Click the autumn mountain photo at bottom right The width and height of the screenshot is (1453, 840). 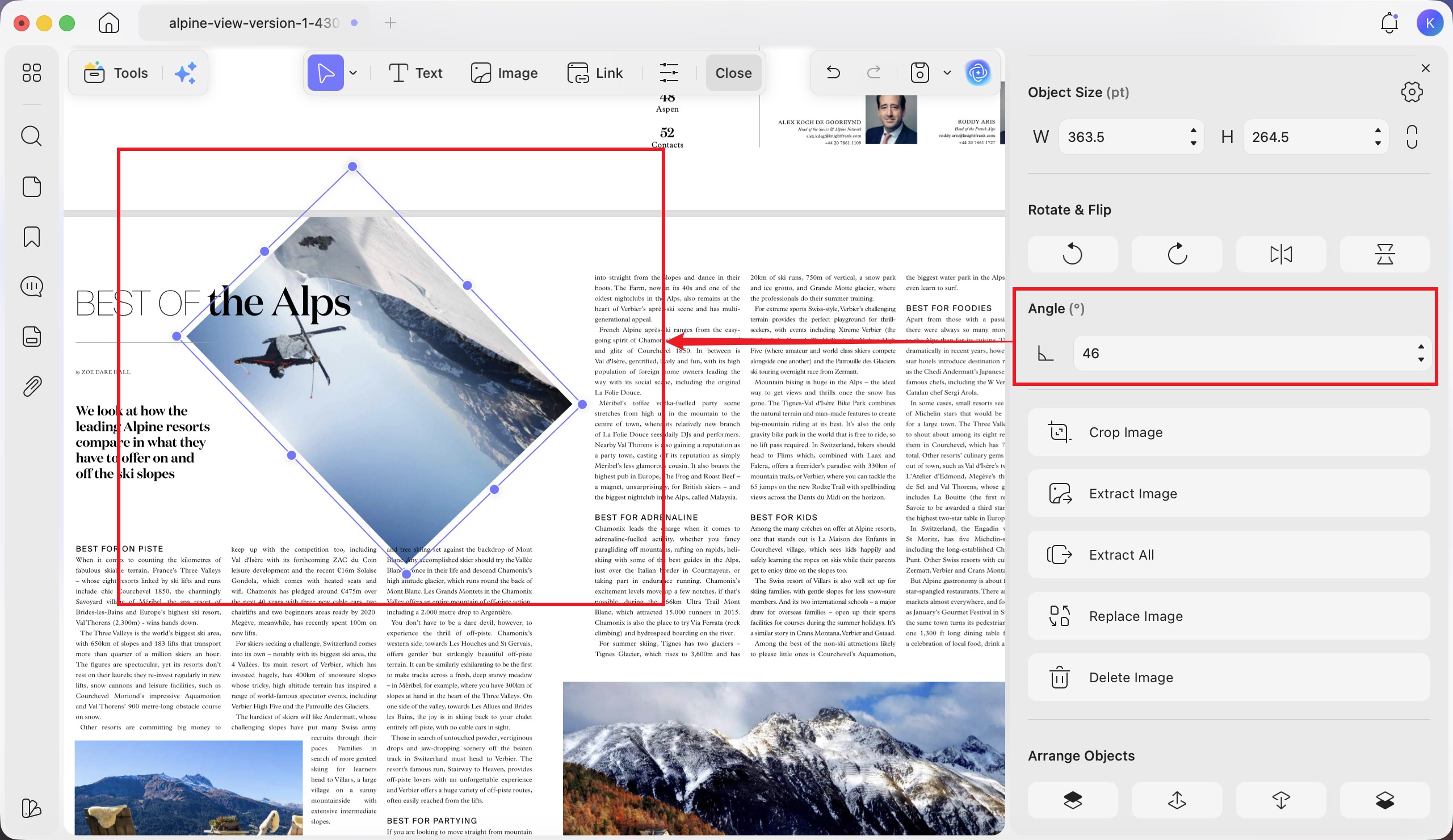[784, 758]
